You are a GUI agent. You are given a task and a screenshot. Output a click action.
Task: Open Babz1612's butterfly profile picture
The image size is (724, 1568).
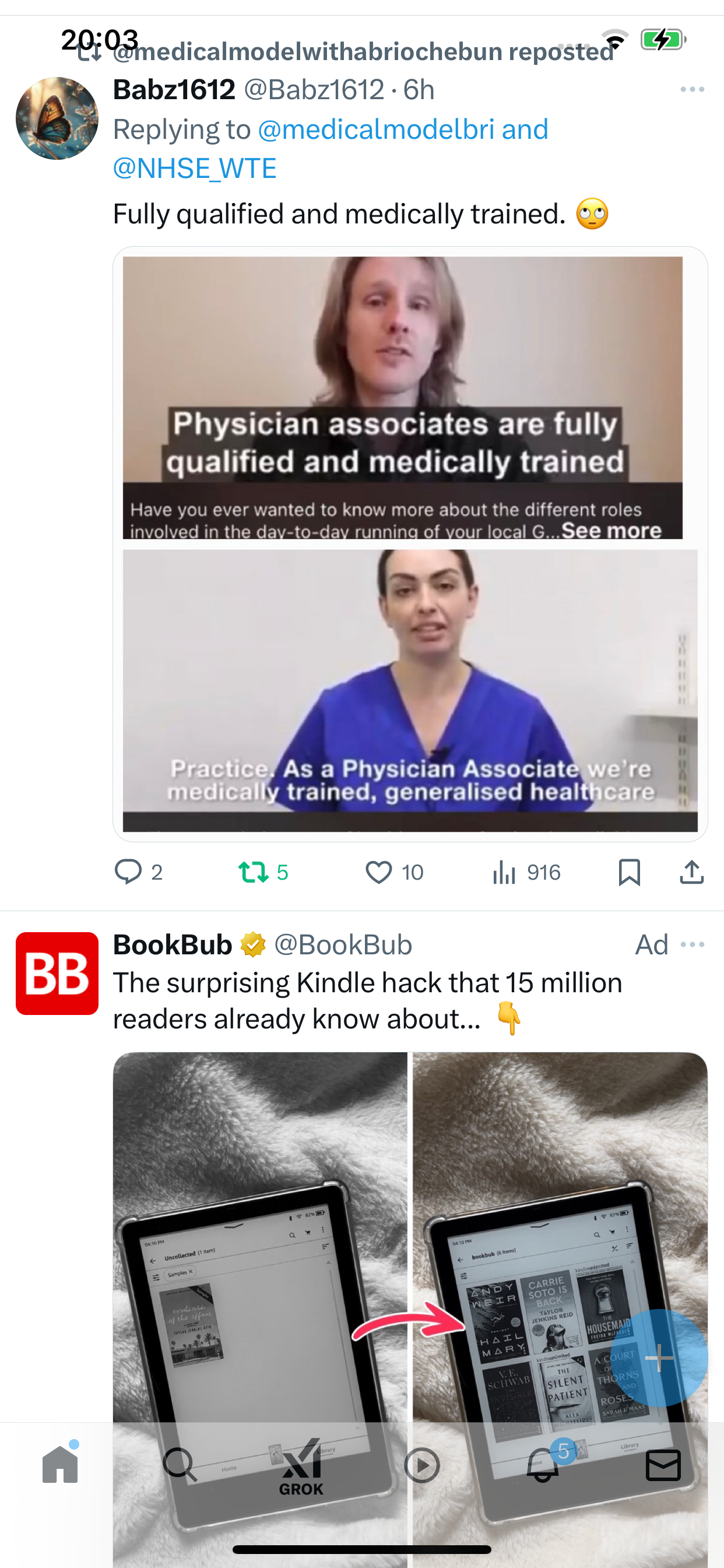(x=57, y=118)
